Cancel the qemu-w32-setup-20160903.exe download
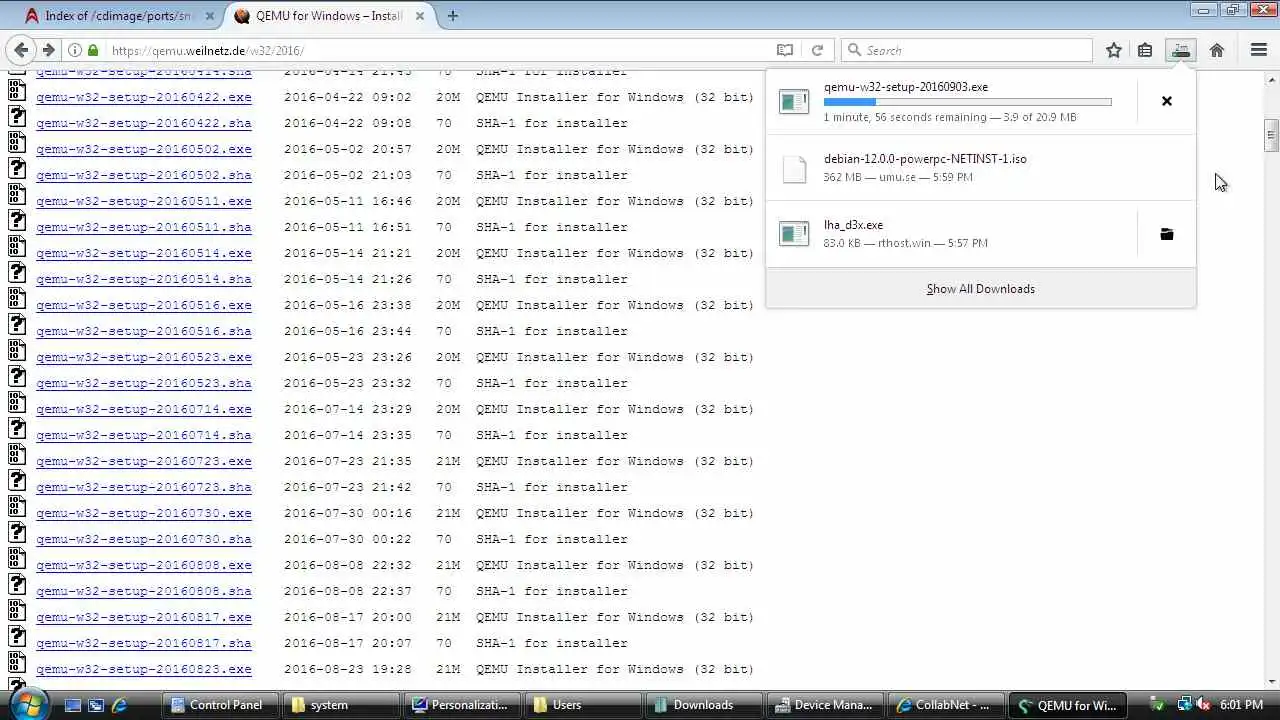 click(1166, 101)
